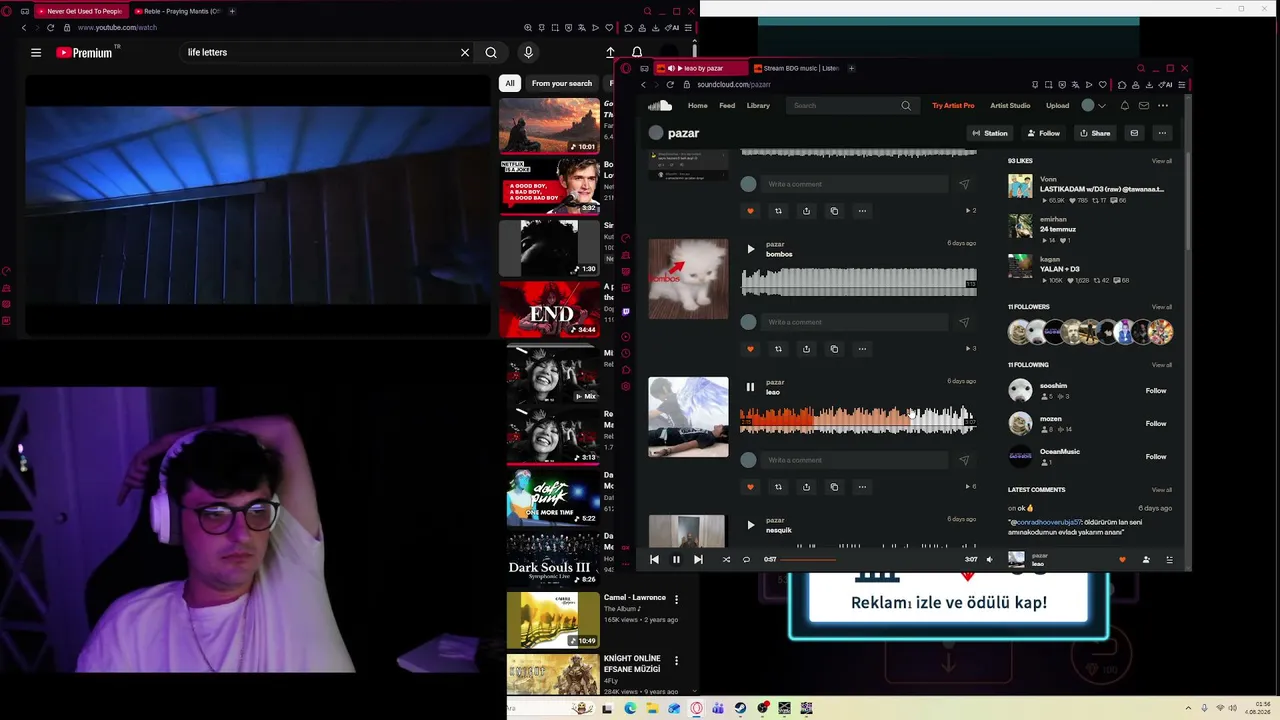Switch to Stream BDG music tab
This screenshot has width=1280, height=720.
(x=797, y=68)
